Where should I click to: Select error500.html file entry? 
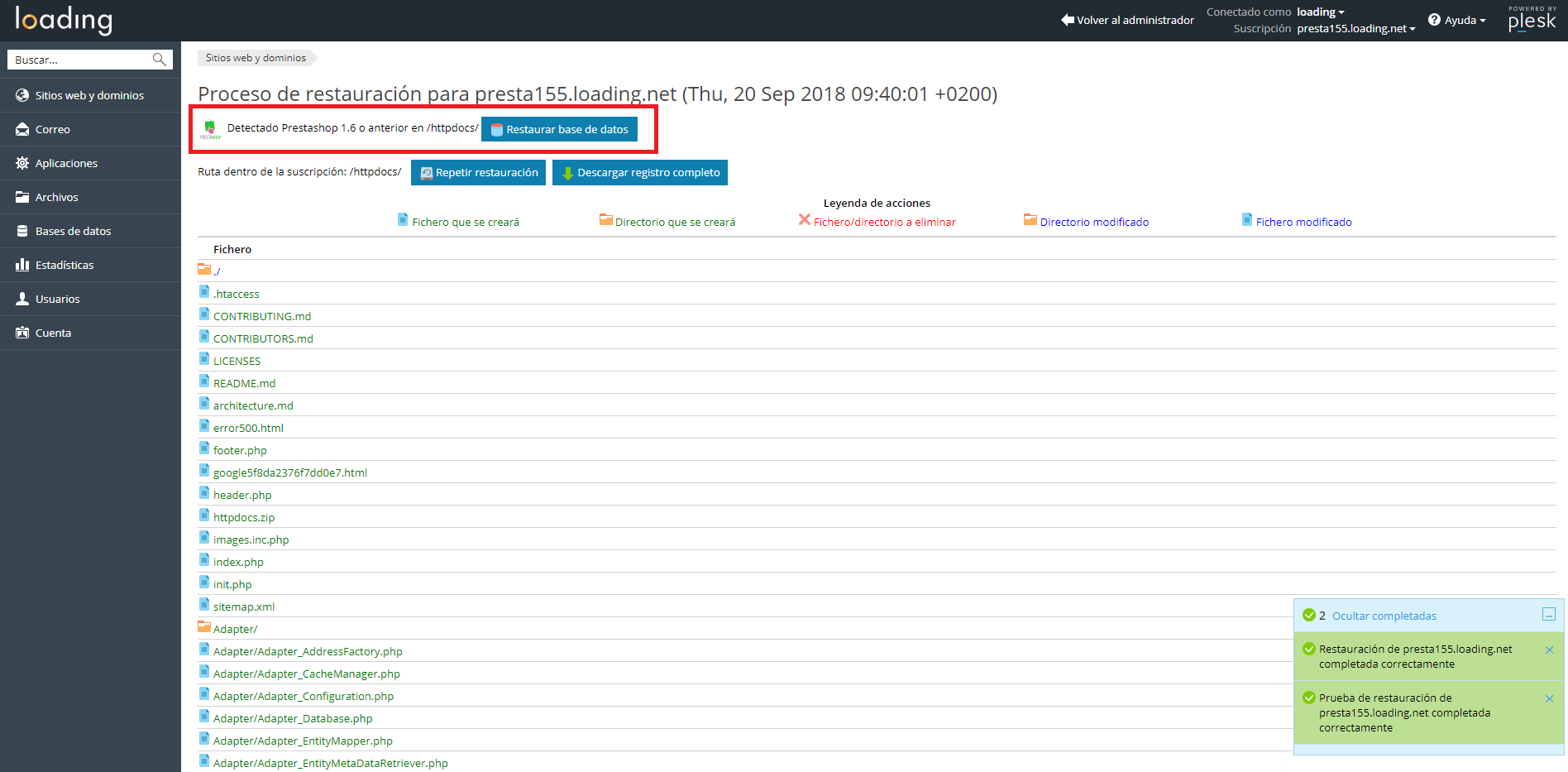[x=248, y=428]
